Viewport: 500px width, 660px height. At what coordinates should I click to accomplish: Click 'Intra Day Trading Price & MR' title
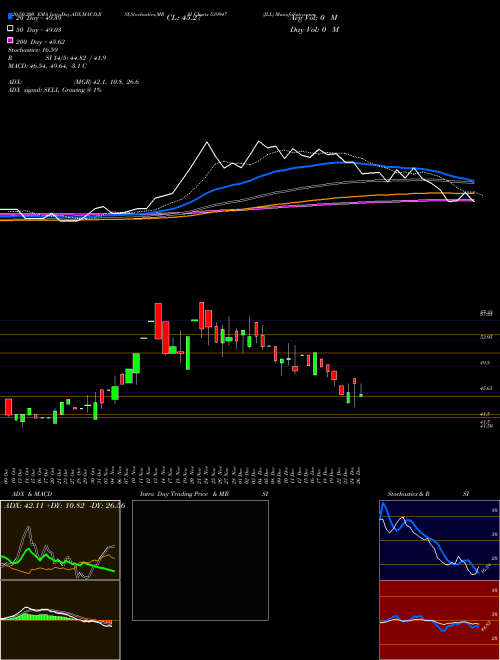[x=184, y=494]
